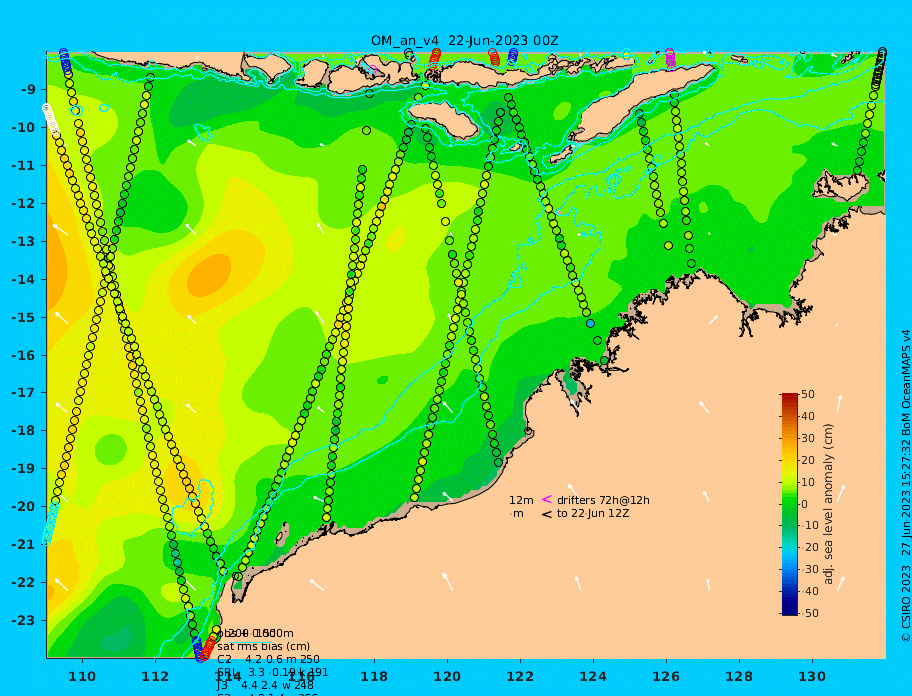Click latitude axis label '-19'
912x696 pixels.
(x=23, y=469)
